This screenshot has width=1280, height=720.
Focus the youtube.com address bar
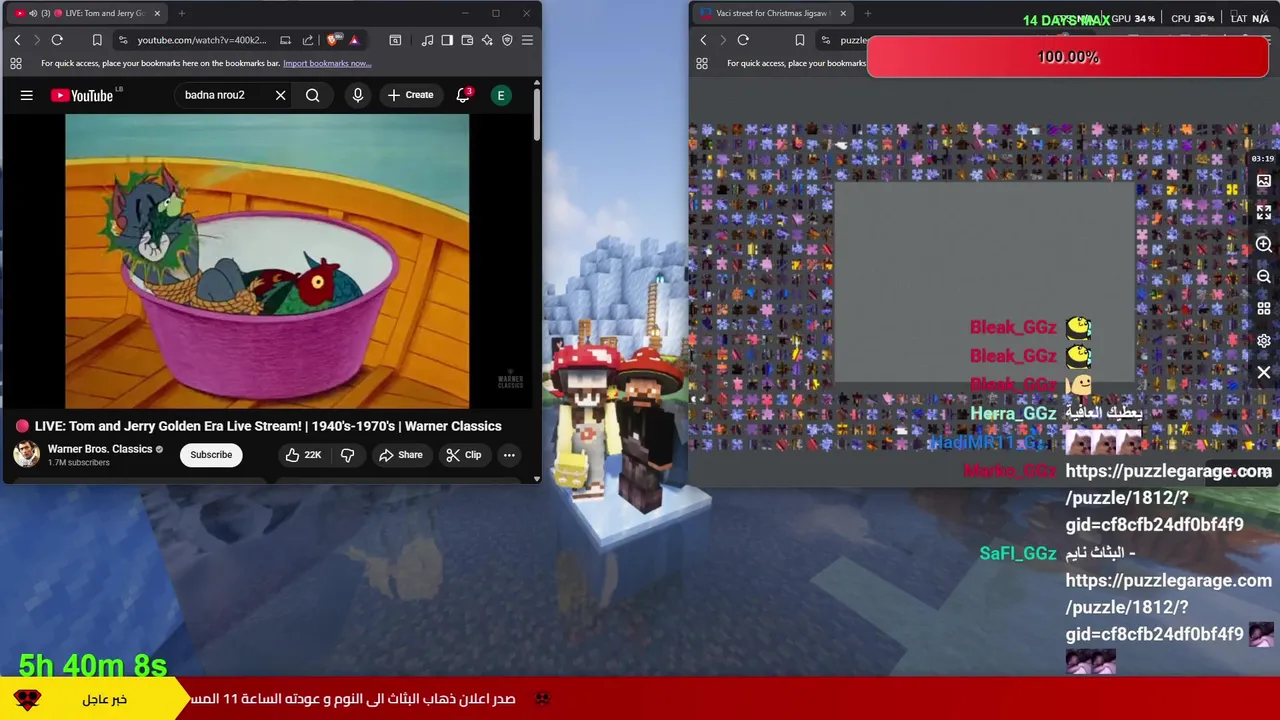[200, 40]
